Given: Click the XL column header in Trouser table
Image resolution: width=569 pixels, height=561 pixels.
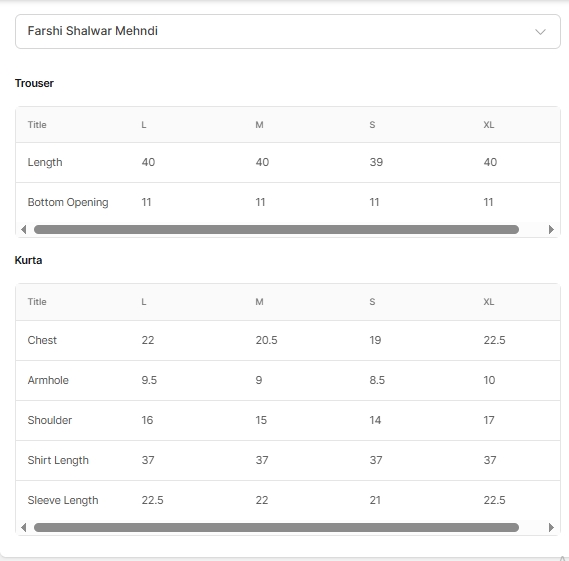Looking at the screenshot, I should click(x=488, y=125).
